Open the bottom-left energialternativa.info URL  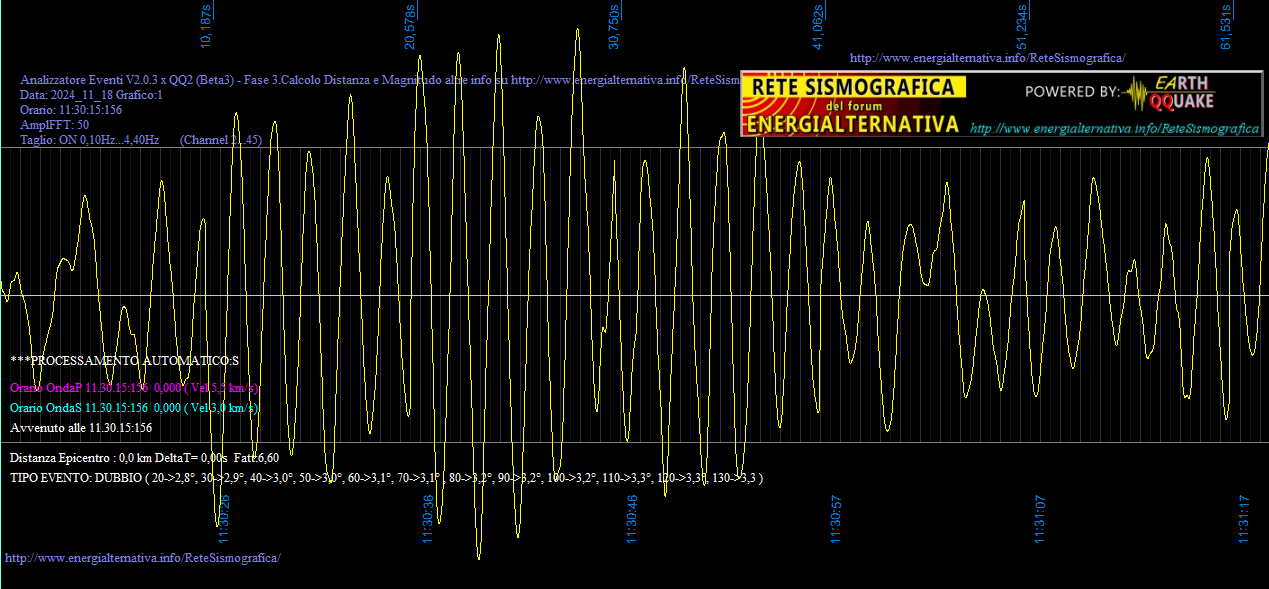[143, 557]
